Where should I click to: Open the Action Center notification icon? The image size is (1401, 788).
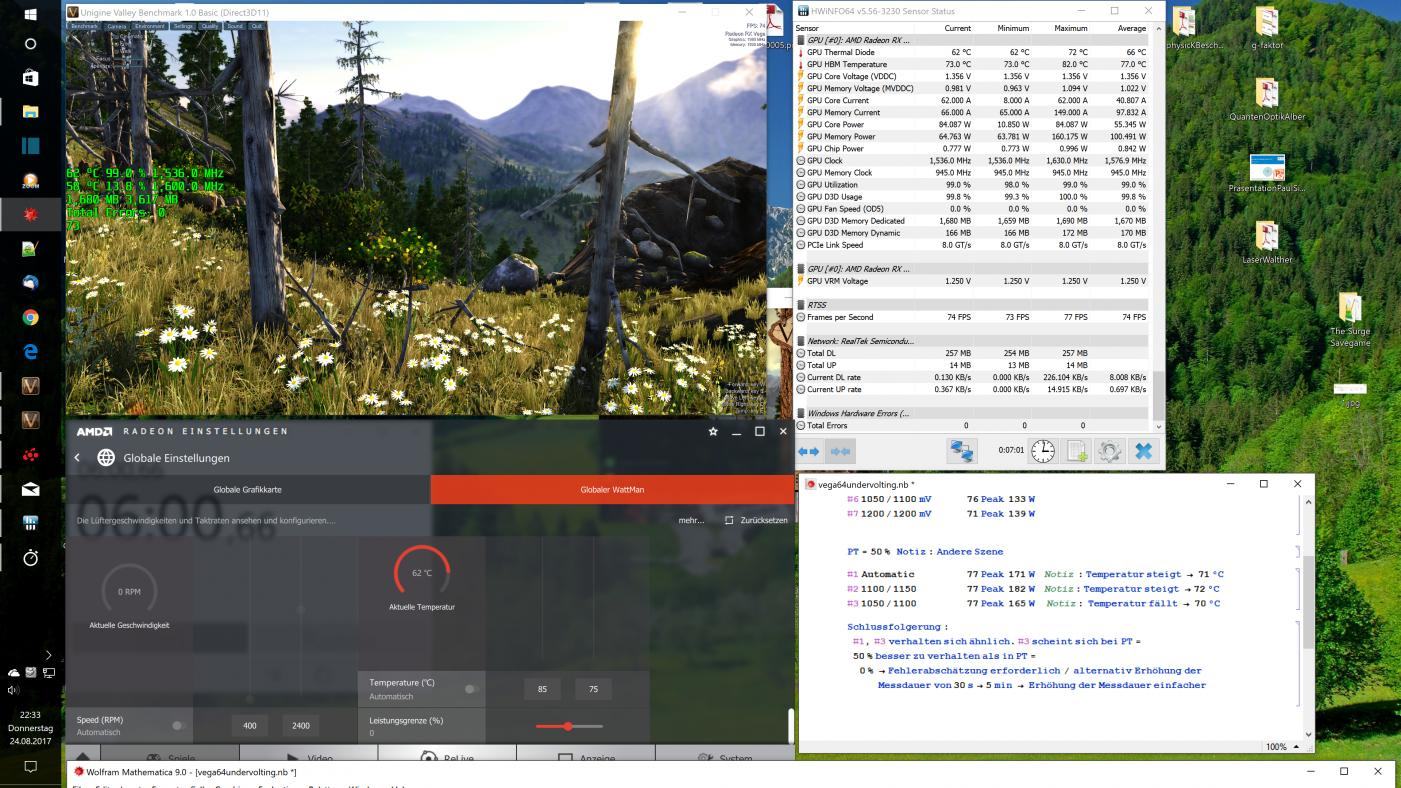click(30, 767)
